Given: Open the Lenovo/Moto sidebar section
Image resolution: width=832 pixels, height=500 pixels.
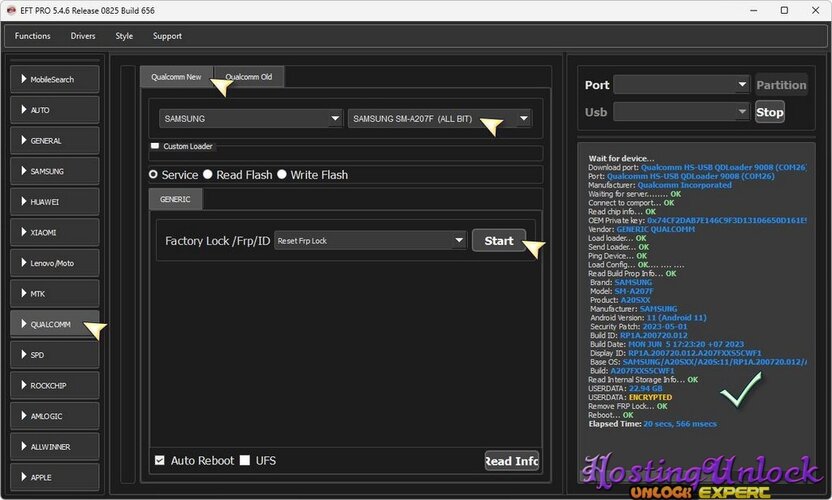Looking at the screenshot, I should [54, 263].
